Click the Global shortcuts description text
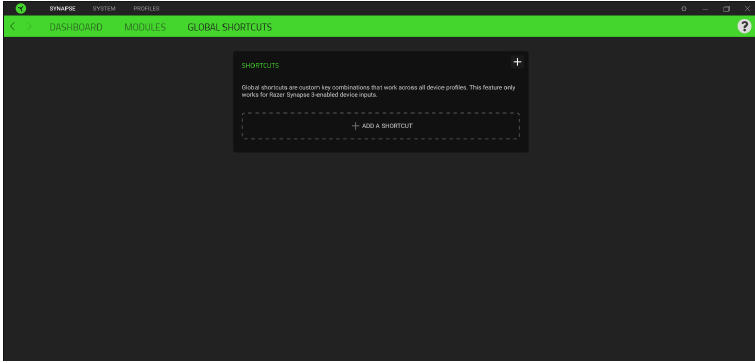 (378, 91)
